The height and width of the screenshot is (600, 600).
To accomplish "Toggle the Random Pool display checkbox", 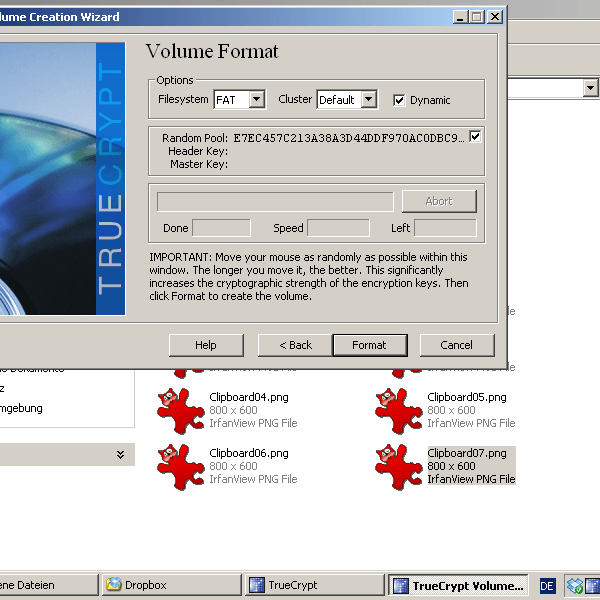I will click(475, 137).
